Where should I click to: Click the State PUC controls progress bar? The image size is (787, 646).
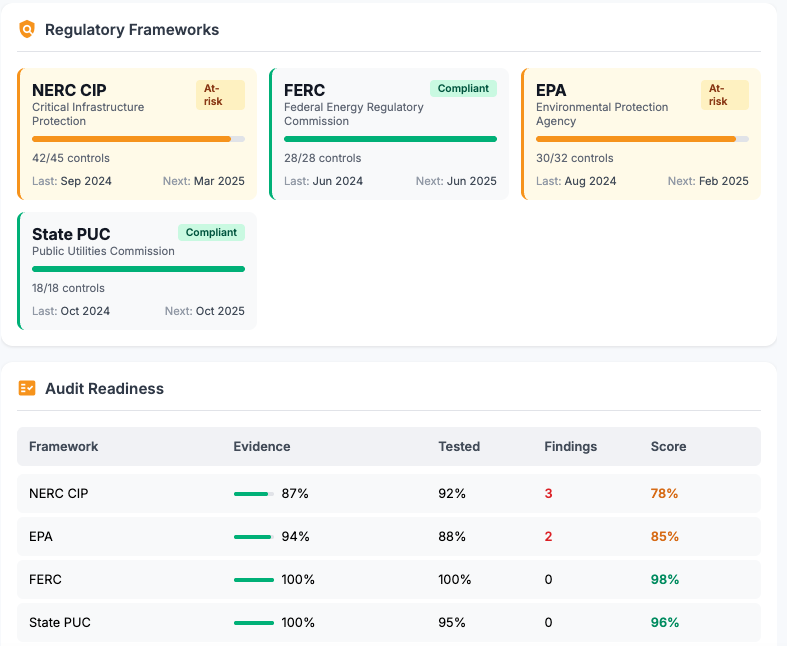pyautogui.click(x=139, y=269)
